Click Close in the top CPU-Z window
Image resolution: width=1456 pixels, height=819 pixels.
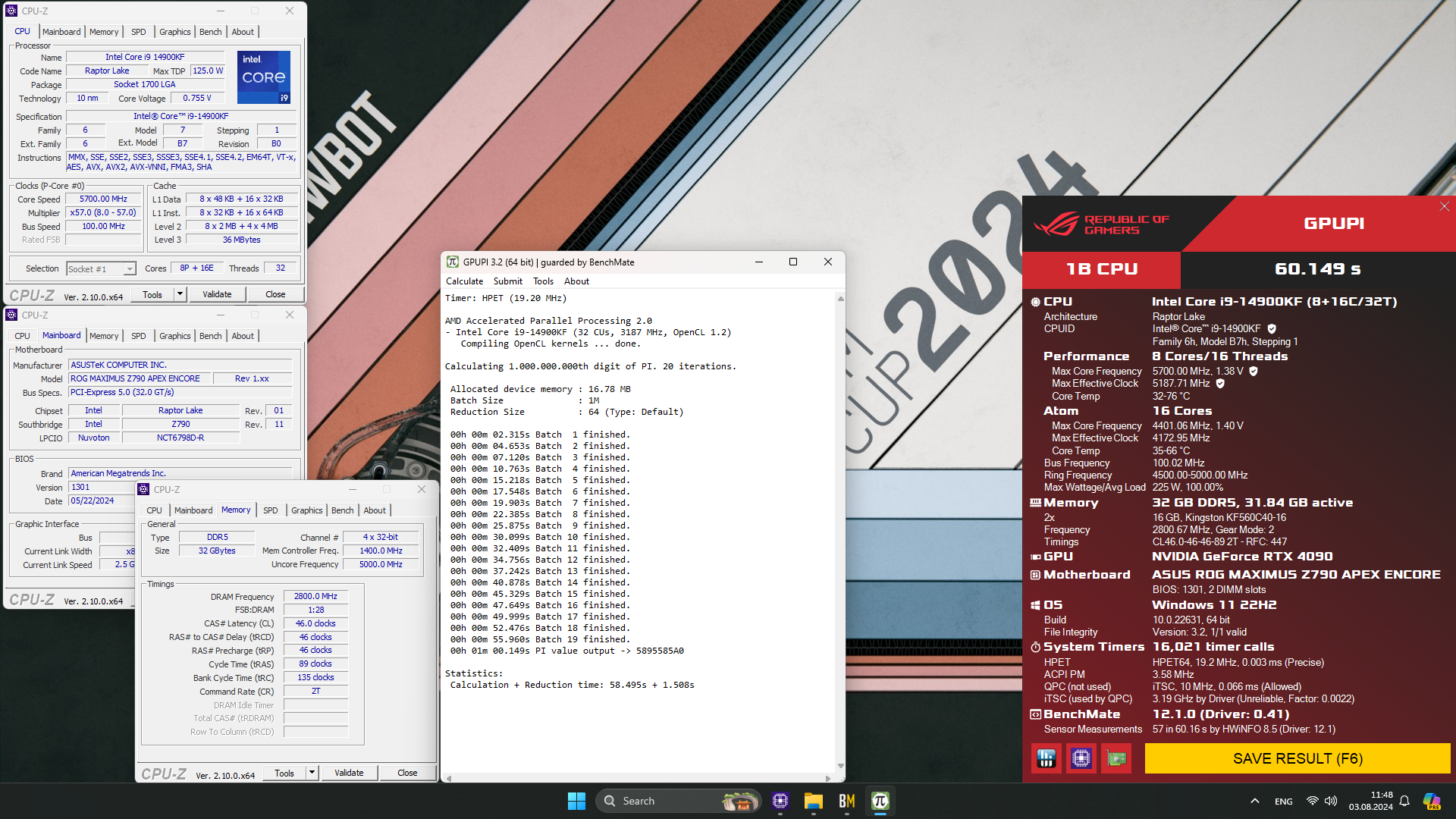coord(275,294)
